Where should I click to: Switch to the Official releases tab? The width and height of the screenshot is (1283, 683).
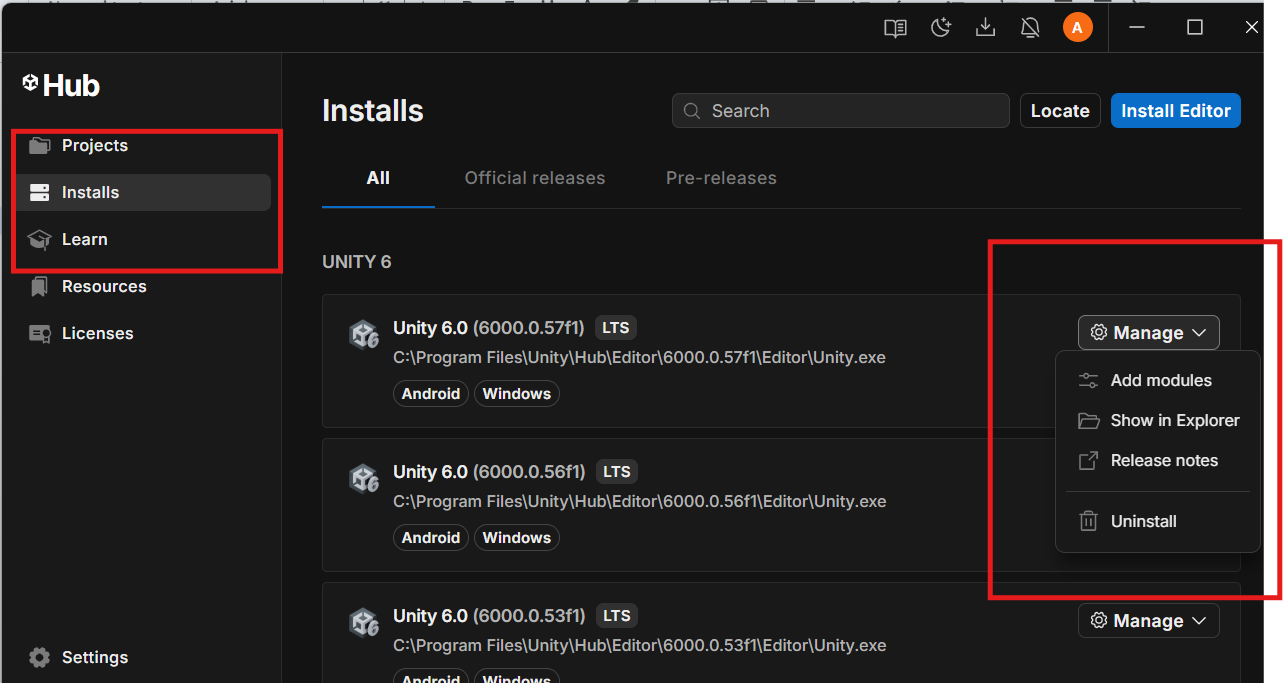pos(535,179)
